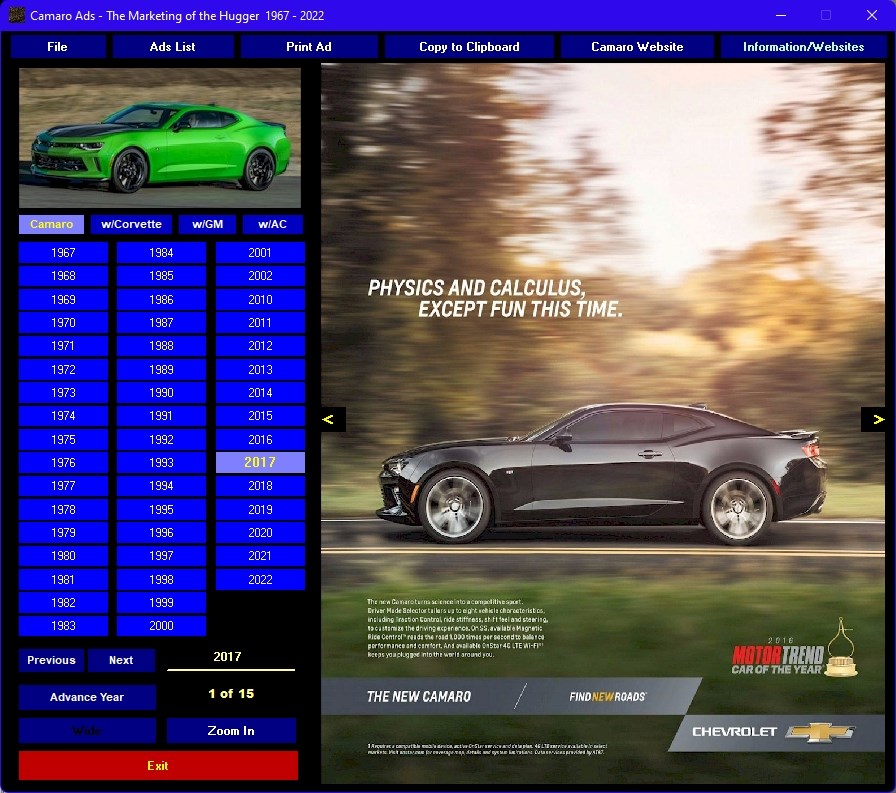Show the previous ad with left arrow

pos(333,419)
